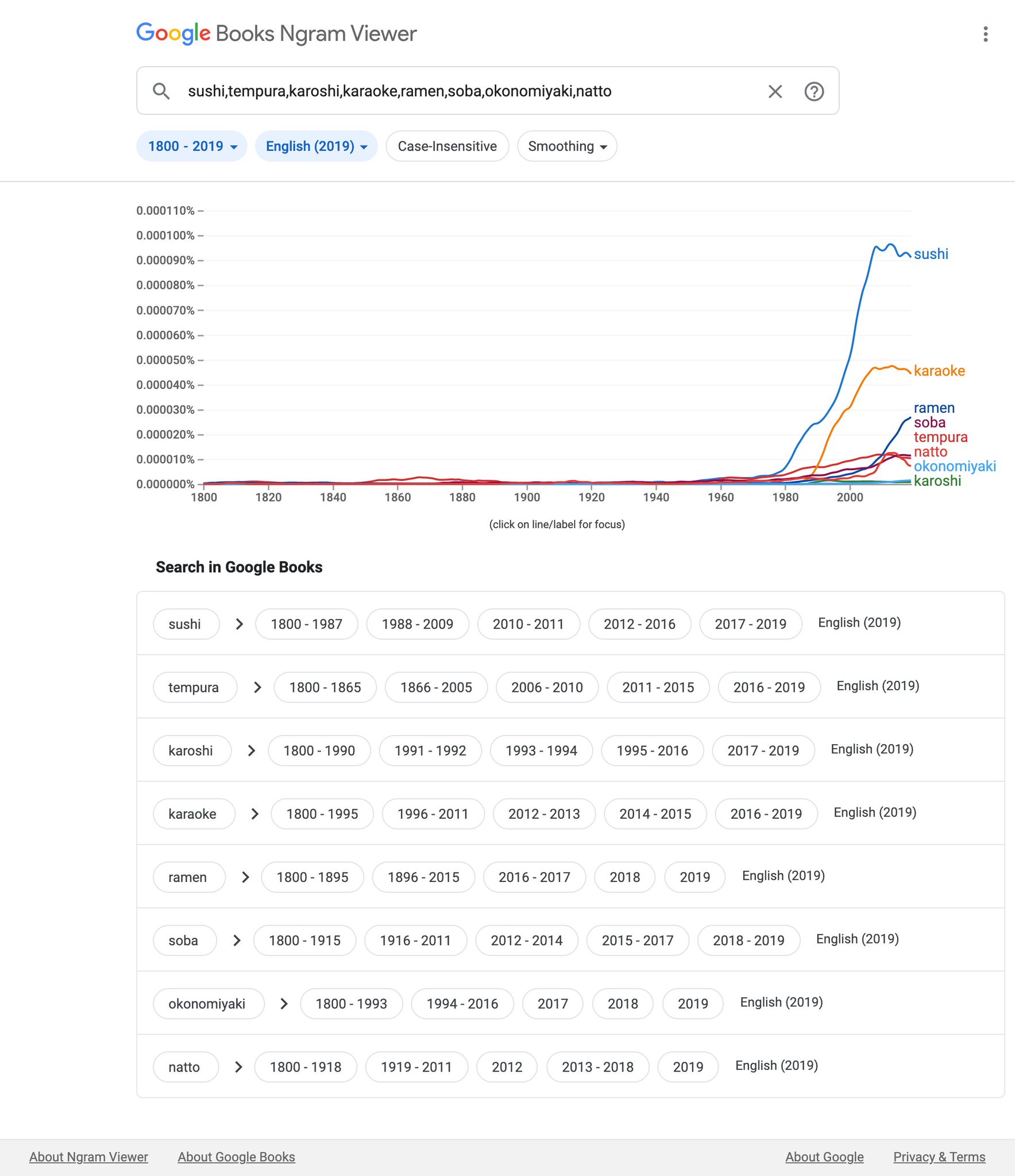1015x1176 pixels.
Task: Click the sushi term chip
Action: (x=186, y=624)
